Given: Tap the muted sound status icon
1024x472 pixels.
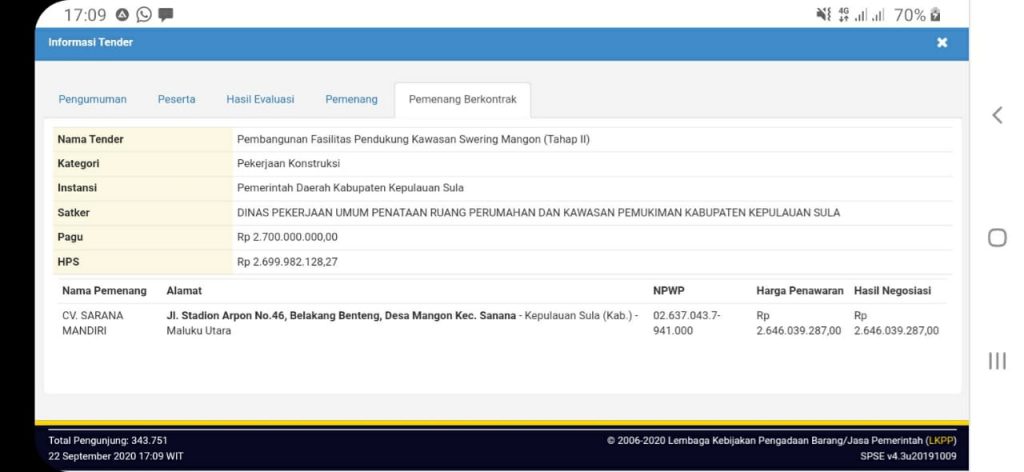Looking at the screenshot, I should [x=824, y=14].
